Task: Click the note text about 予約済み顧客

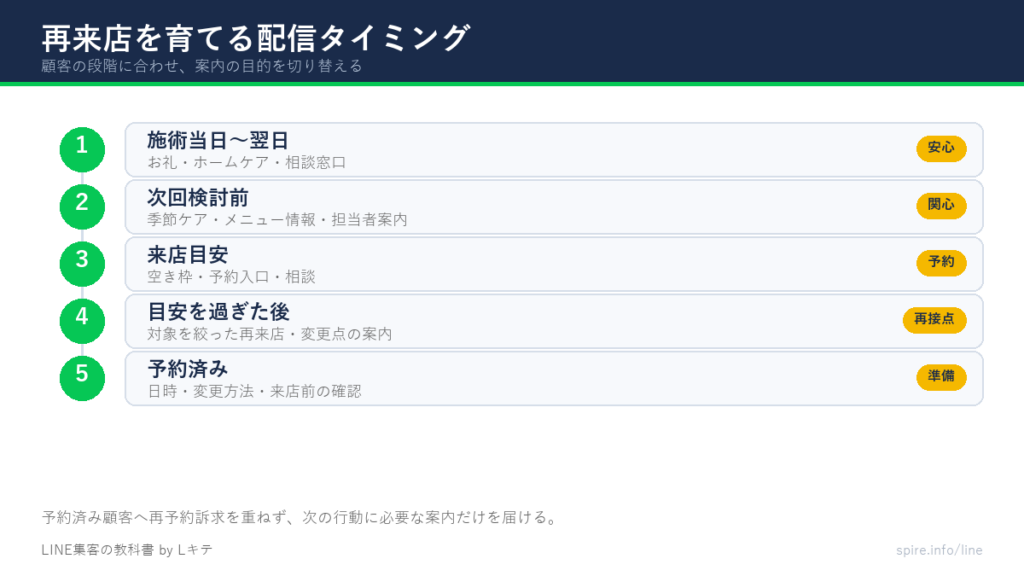Action: pyautogui.click(x=301, y=517)
